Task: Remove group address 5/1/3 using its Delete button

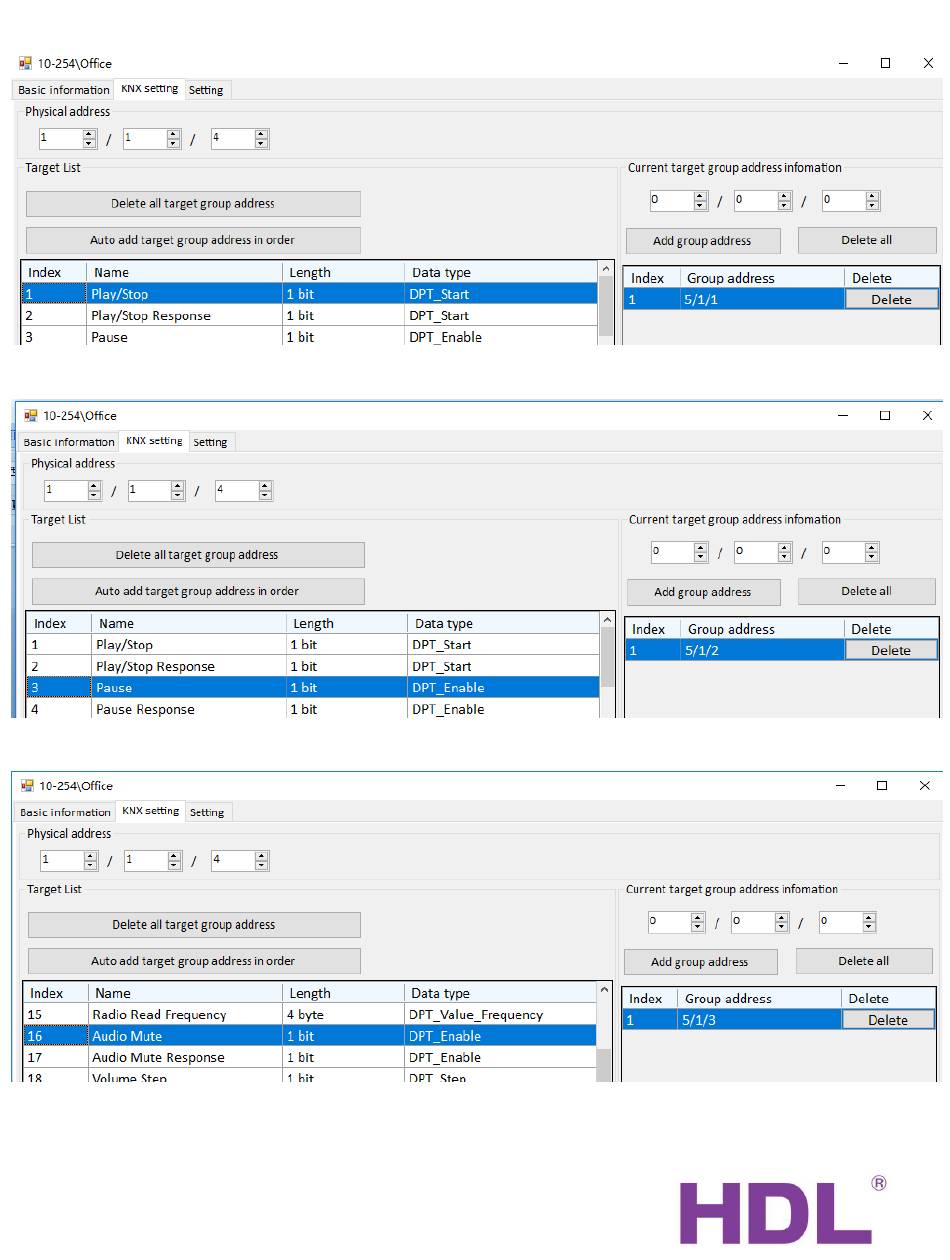Action: (x=887, y=1020)
